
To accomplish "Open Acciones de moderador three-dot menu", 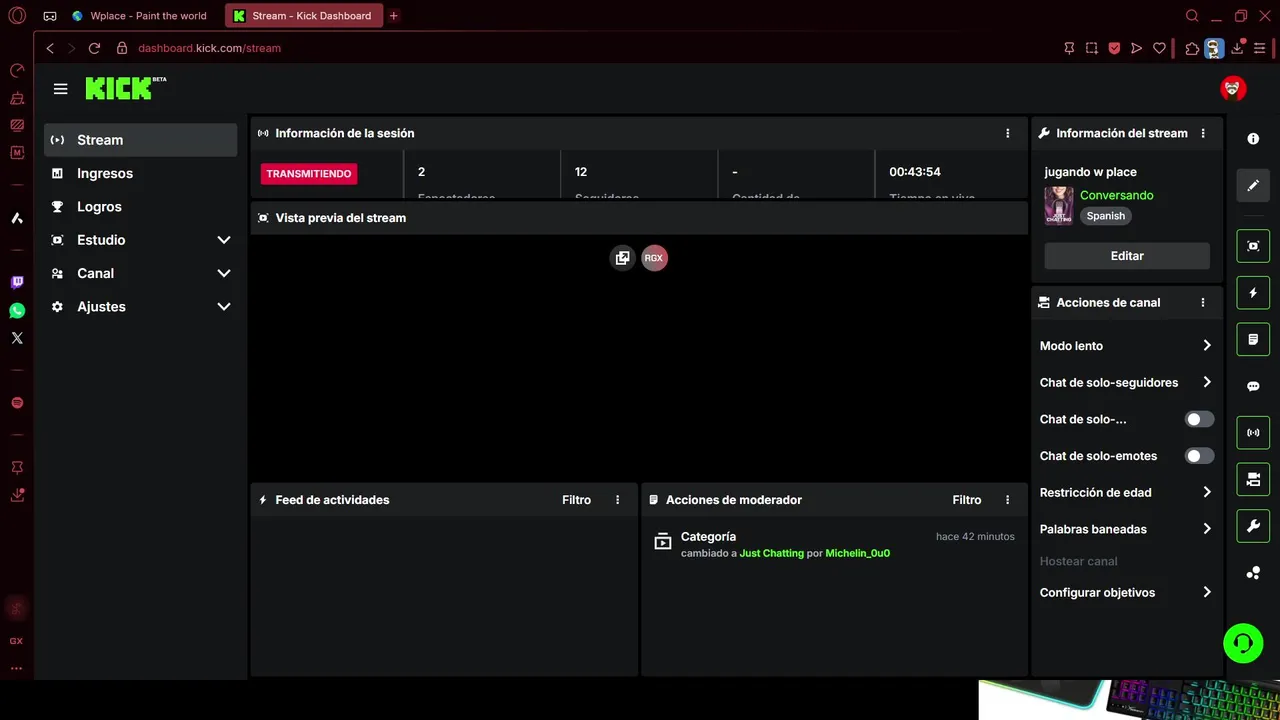I will tap(1007, 500).
